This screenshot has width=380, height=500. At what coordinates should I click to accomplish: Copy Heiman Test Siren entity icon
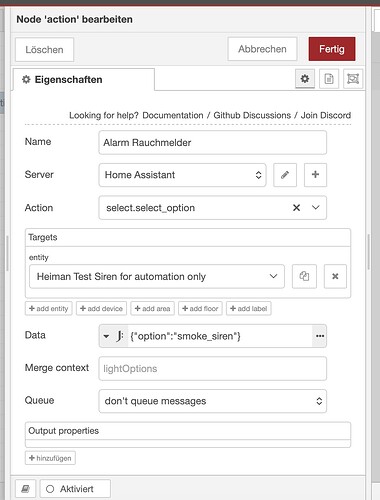pyautogui.click(x=304, y=276)
